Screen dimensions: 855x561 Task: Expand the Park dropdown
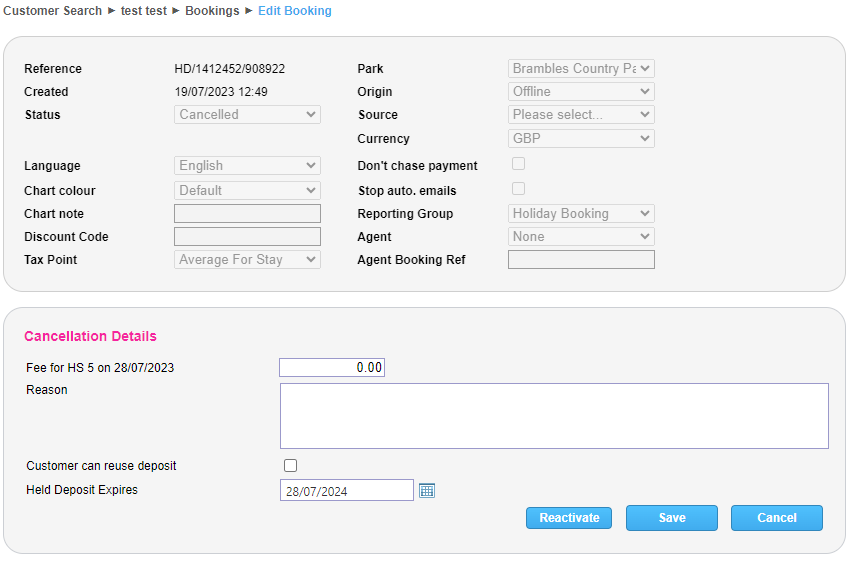pyautogui.click(x=581, y=69)
